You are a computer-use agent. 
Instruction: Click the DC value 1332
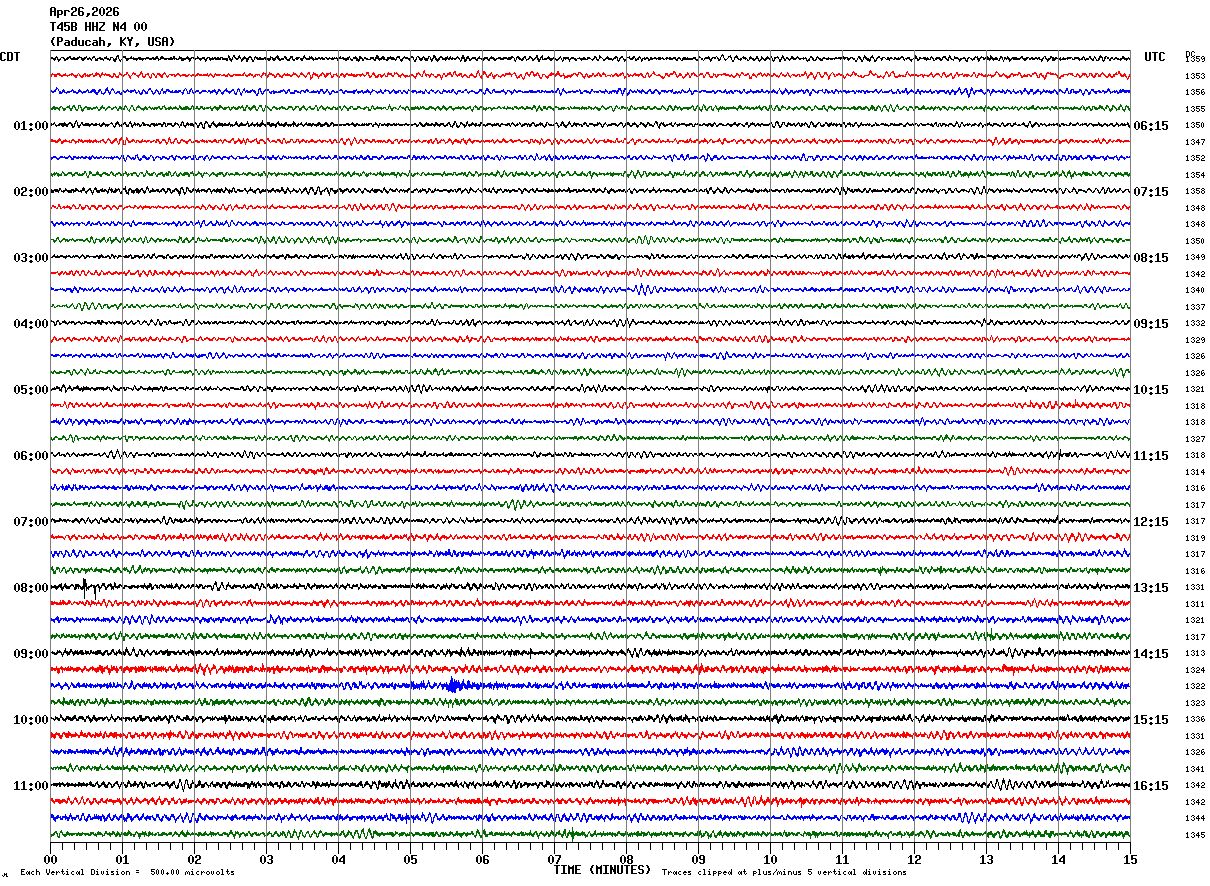pyautogui.click(x=1194, y=324)
